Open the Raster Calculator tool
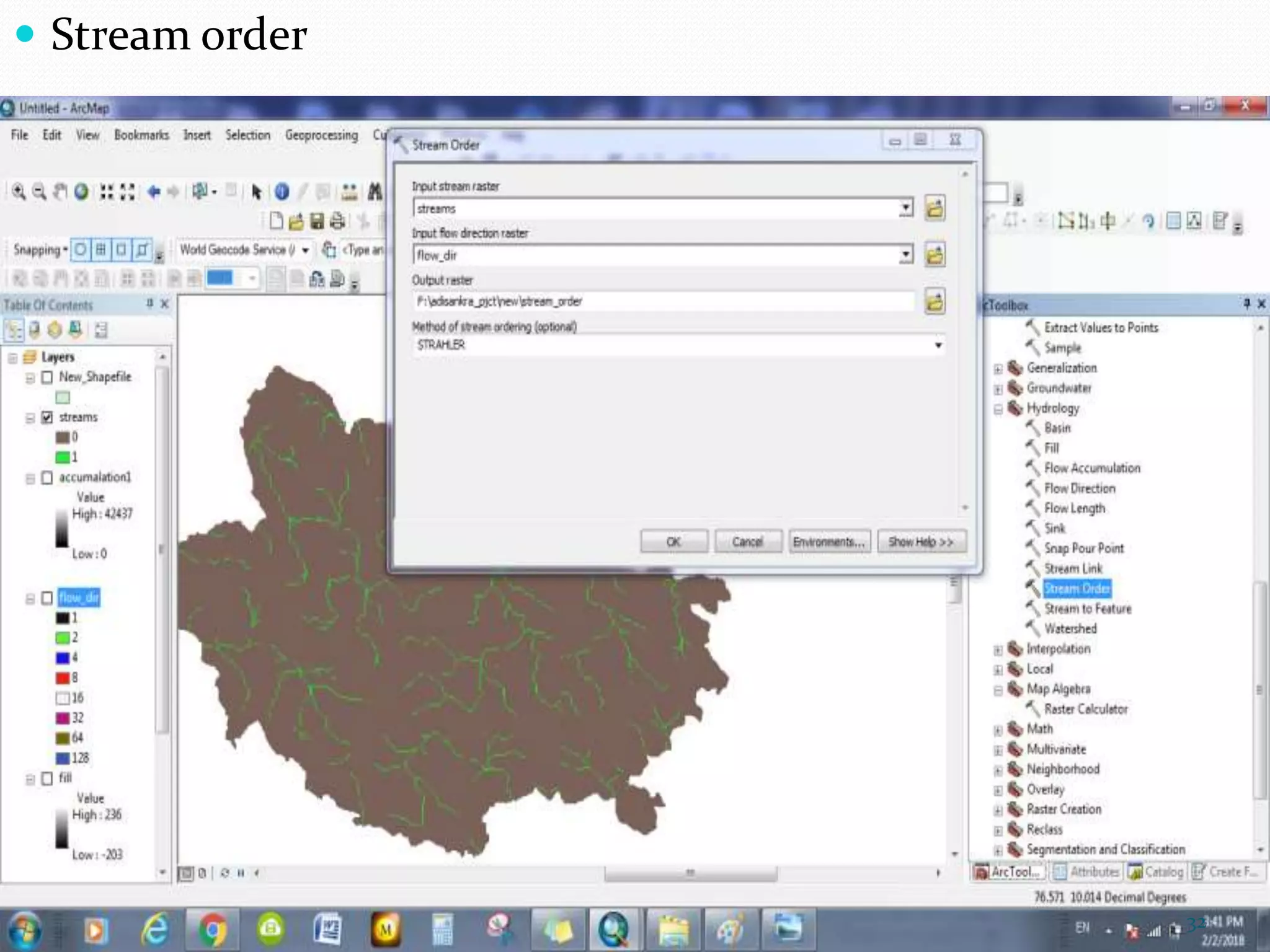The image size is (1270, 952). tap(1085, 709)
